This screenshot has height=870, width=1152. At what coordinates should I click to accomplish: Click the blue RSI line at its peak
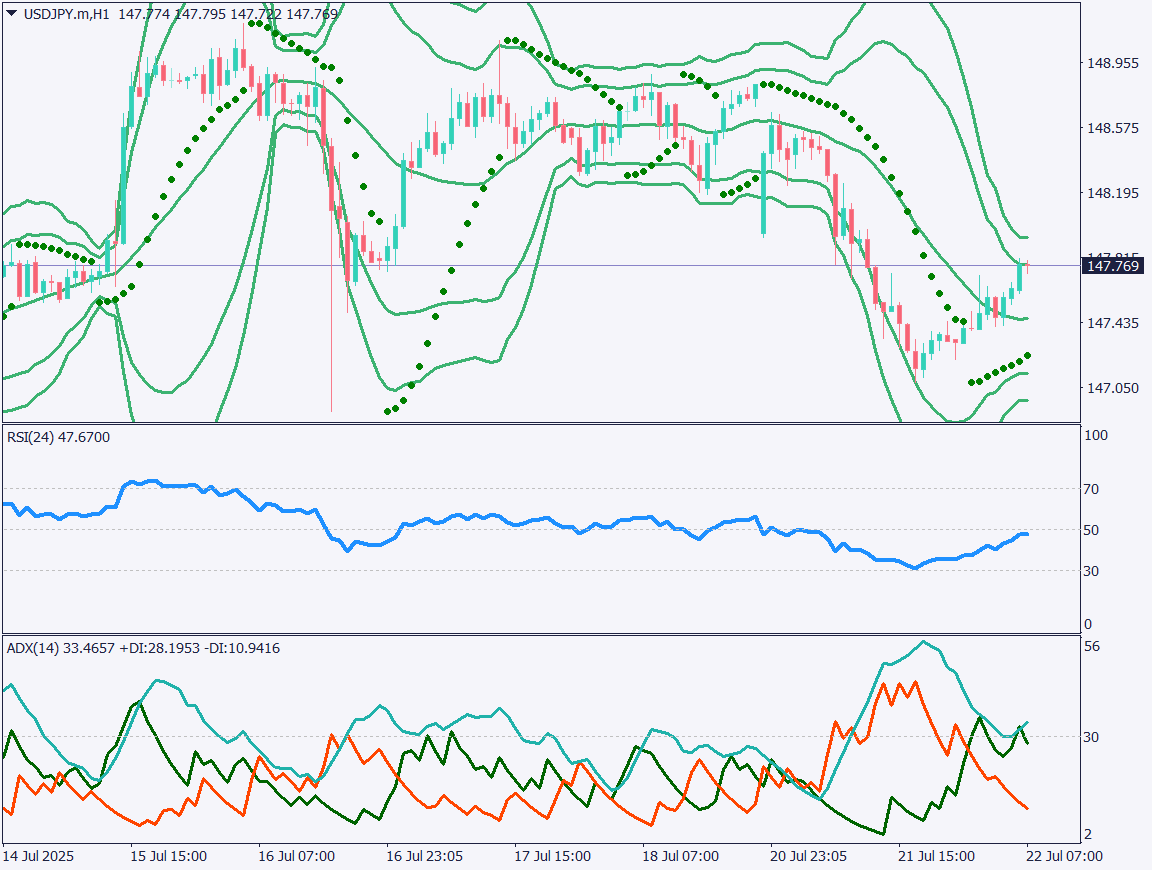pos(150,481)
